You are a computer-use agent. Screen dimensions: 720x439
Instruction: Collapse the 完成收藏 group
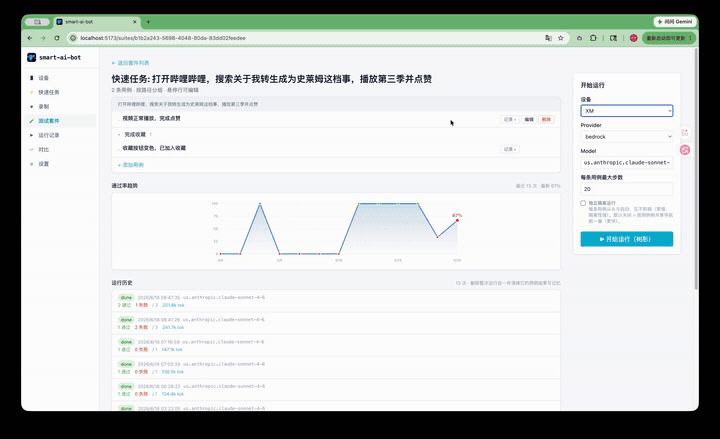pyautogui.click(x=119, y=135)
